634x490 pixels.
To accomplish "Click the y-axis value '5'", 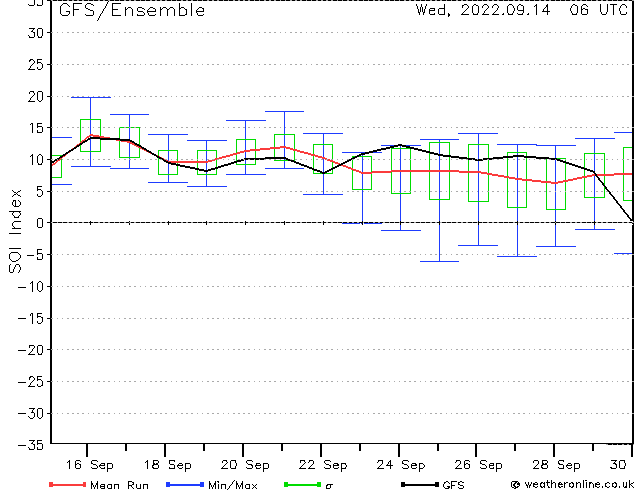I will 39,191.
